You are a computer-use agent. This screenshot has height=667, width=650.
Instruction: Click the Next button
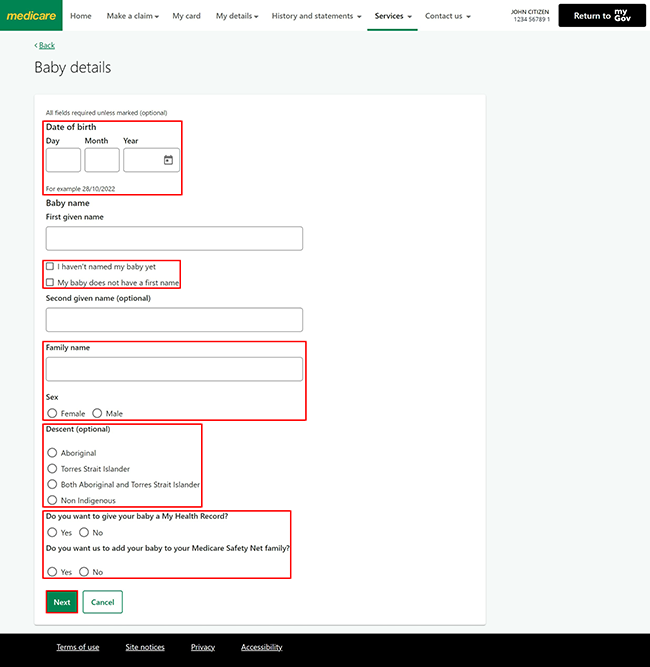coord(62,602)
